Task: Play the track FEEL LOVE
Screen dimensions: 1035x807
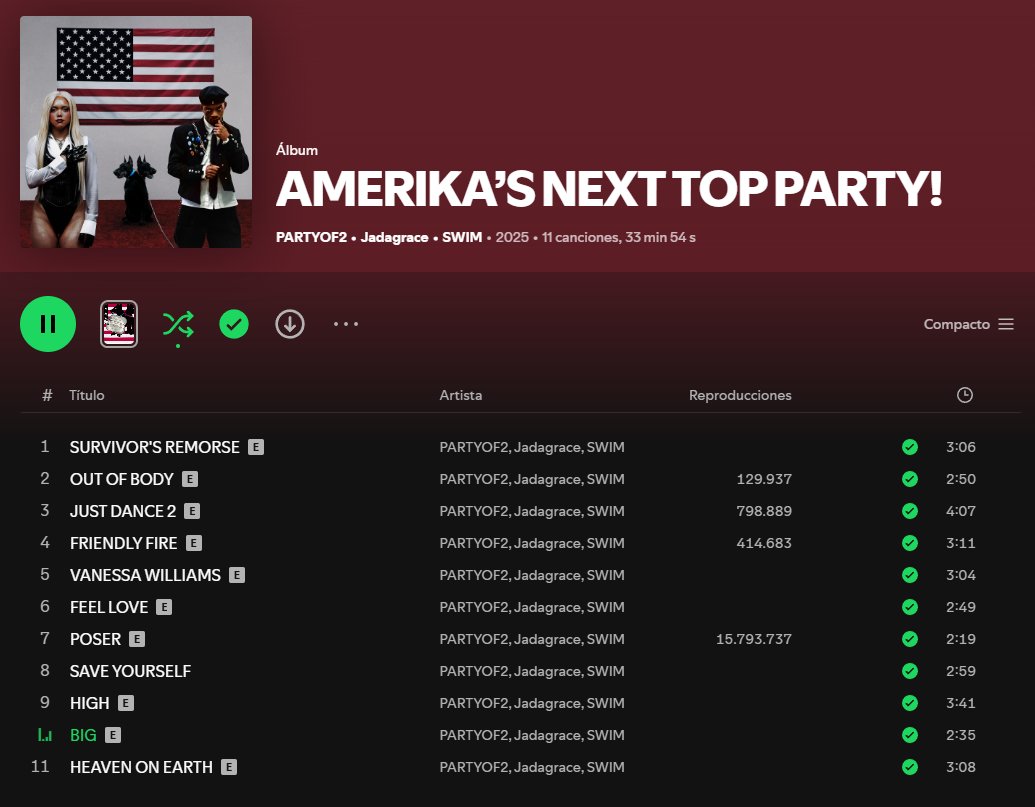Action: (109, 607)
